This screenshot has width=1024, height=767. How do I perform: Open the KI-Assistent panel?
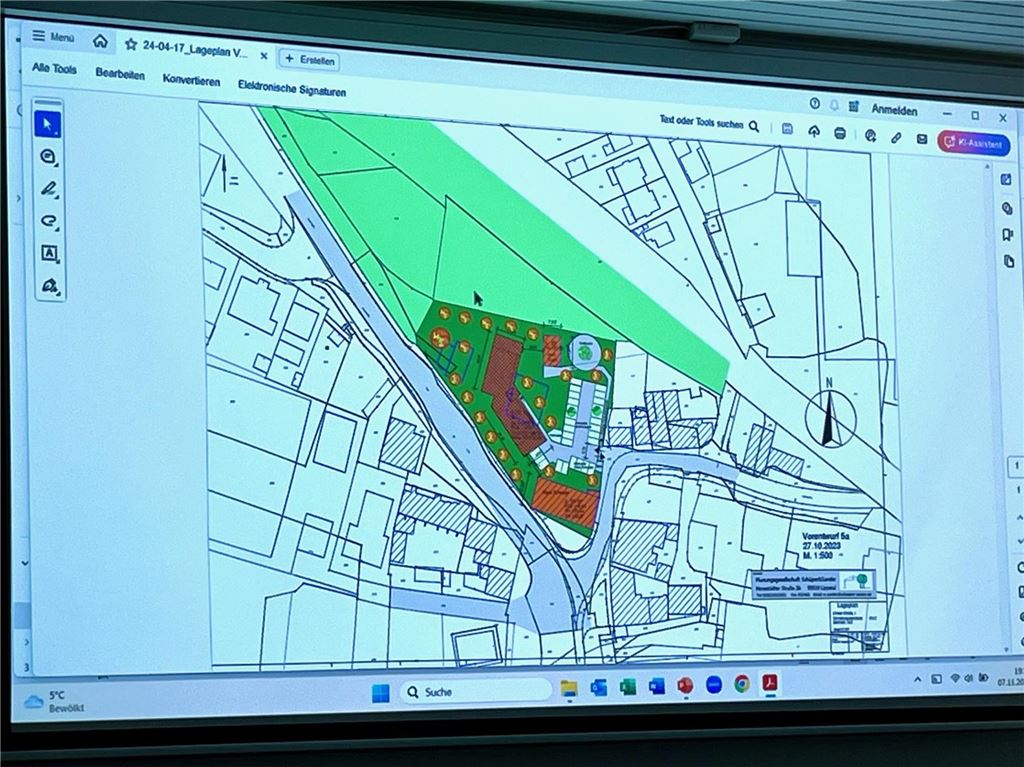pos(974,143)
